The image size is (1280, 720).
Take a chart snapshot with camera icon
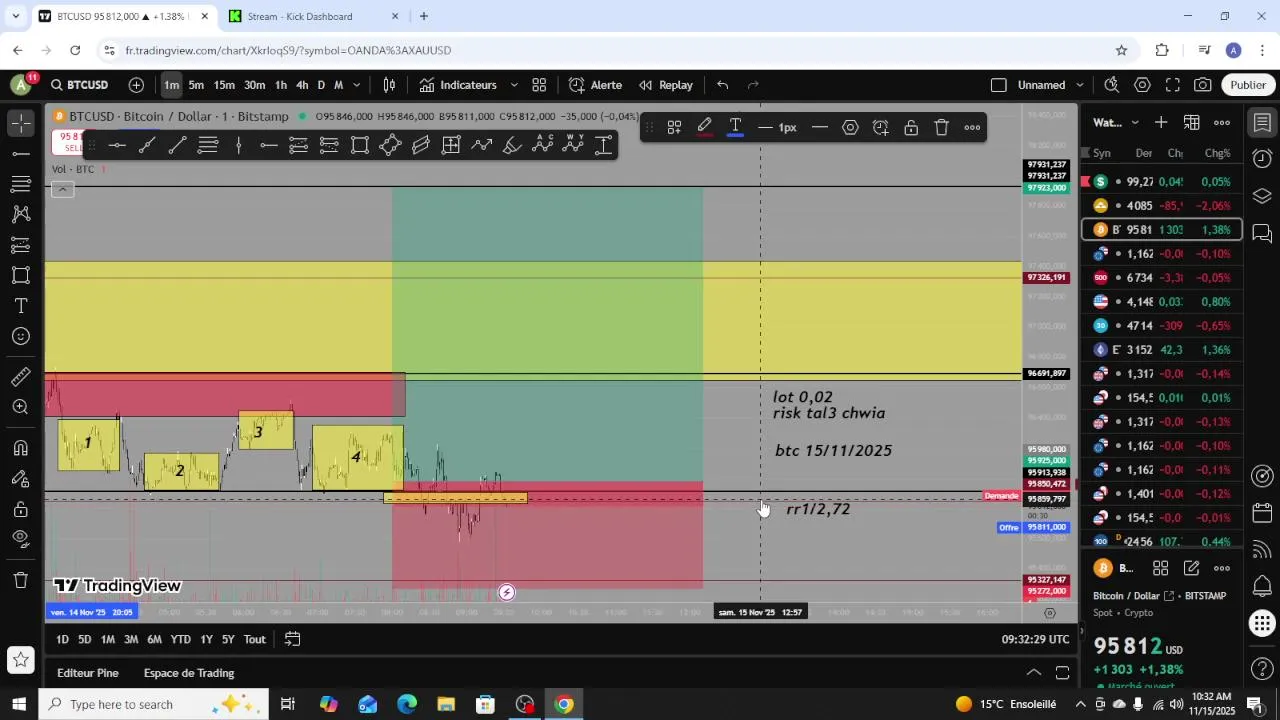point(1203,85)
